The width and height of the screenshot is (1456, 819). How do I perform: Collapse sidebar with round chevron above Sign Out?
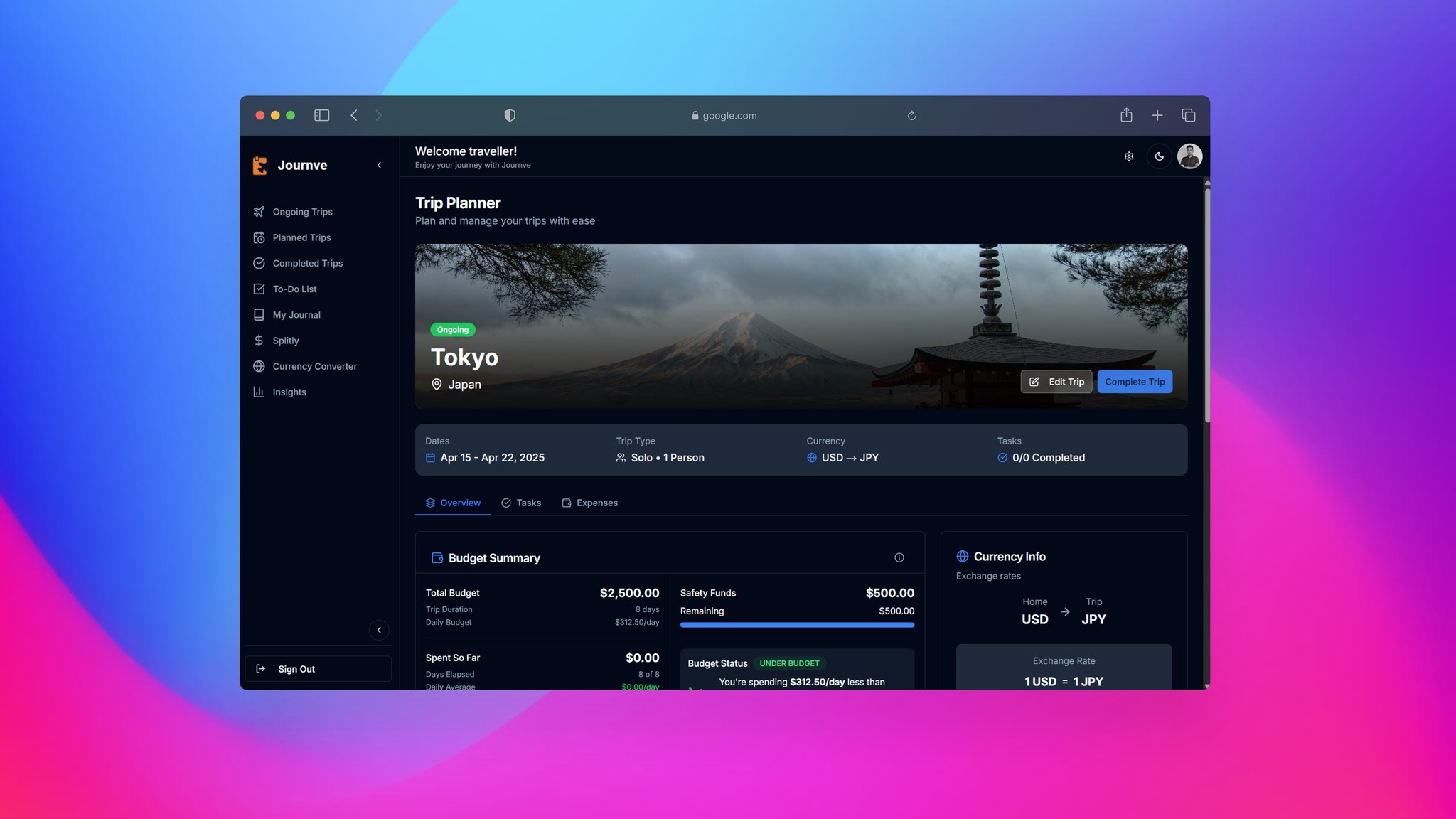click(379, 630)
